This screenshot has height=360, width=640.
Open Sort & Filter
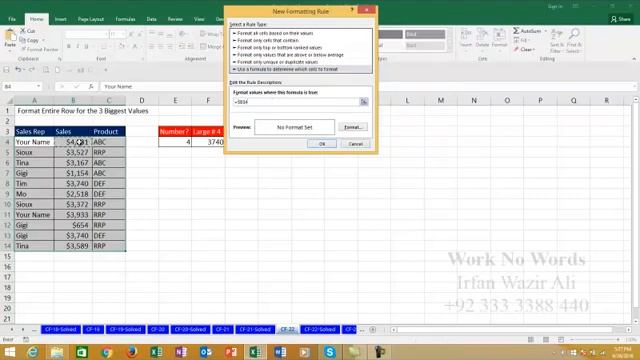coord(556,41)
